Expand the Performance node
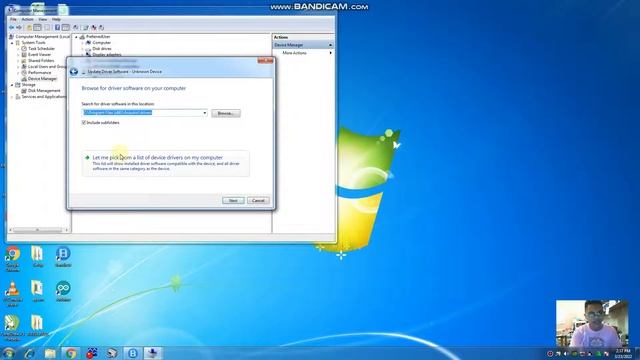This screenshot has height=360, width=640. (x=18, y=72)
